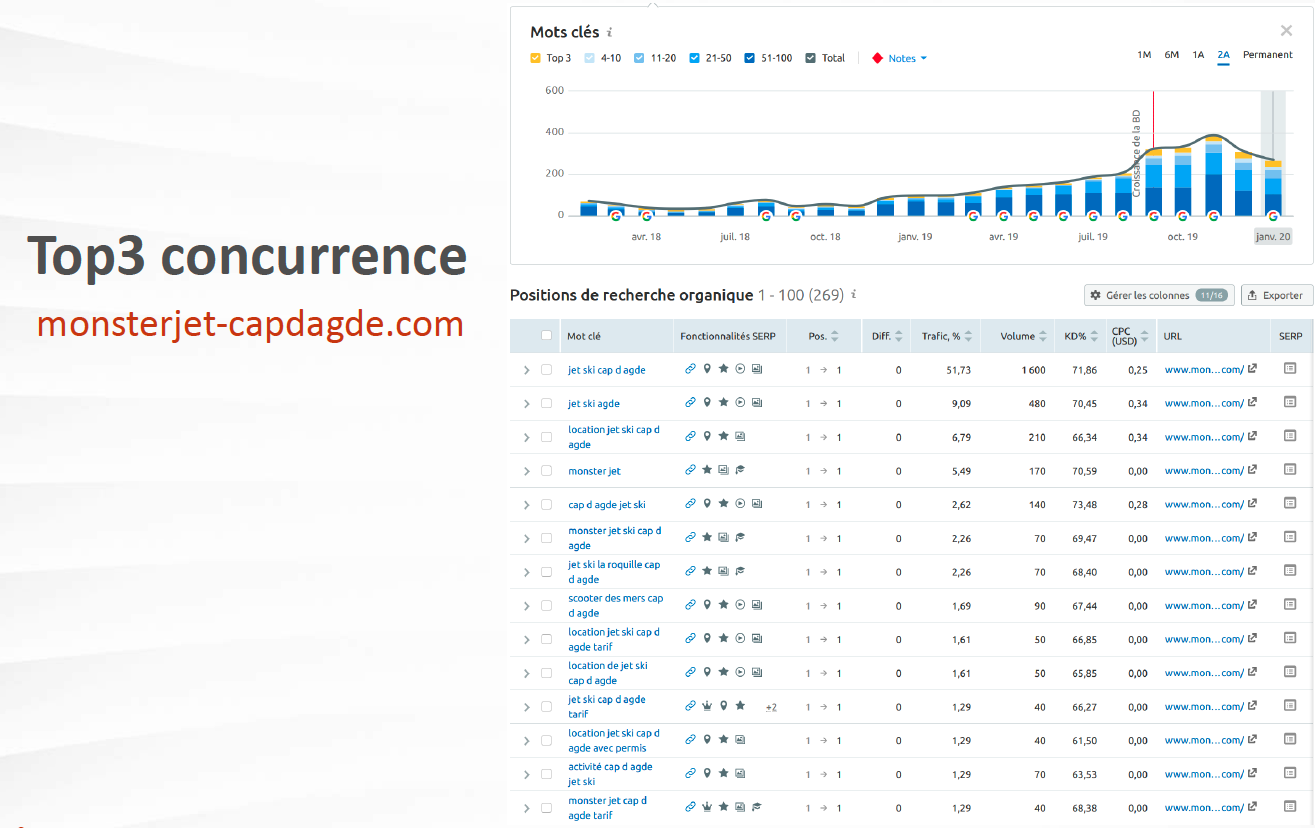Image resolution: width=1315 pixels, height=828 pixels.
Task: Click the highlighted janv. 20 chart bar
Action: pyautogui.click(x=1273, y=187)
